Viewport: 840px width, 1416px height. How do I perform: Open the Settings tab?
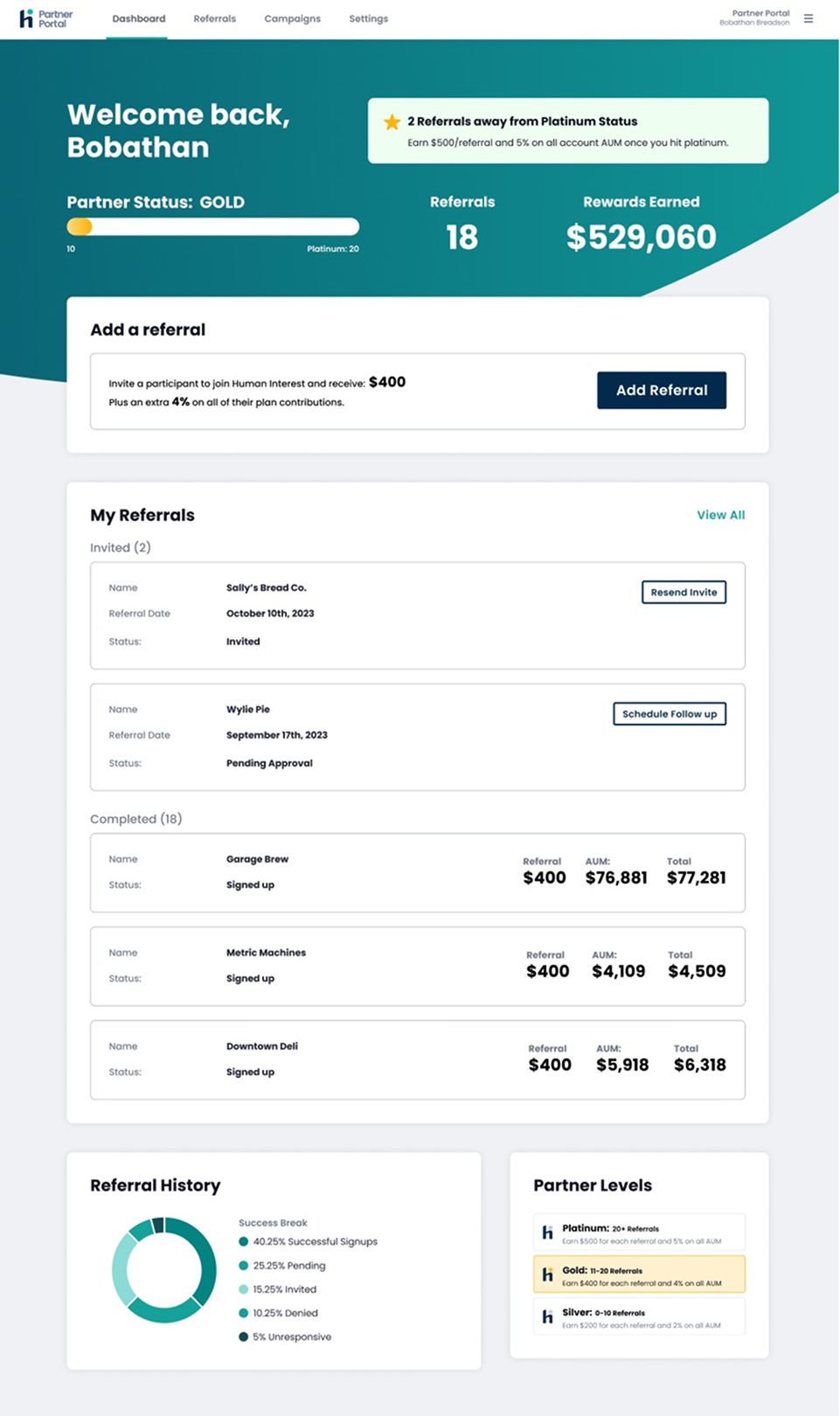(369, 18)
